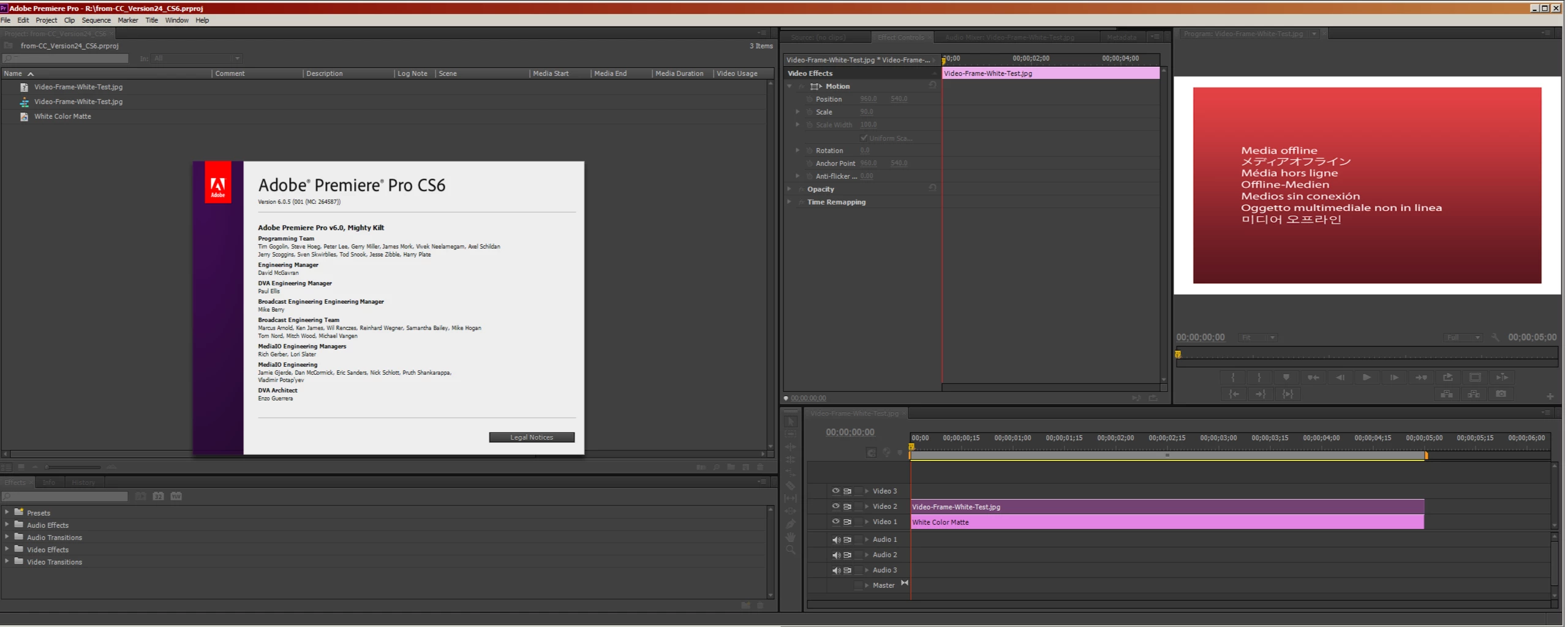Viewport: 1568px width, 627px height.
Task: Select the Slide tool
Action: pos(790,511)
